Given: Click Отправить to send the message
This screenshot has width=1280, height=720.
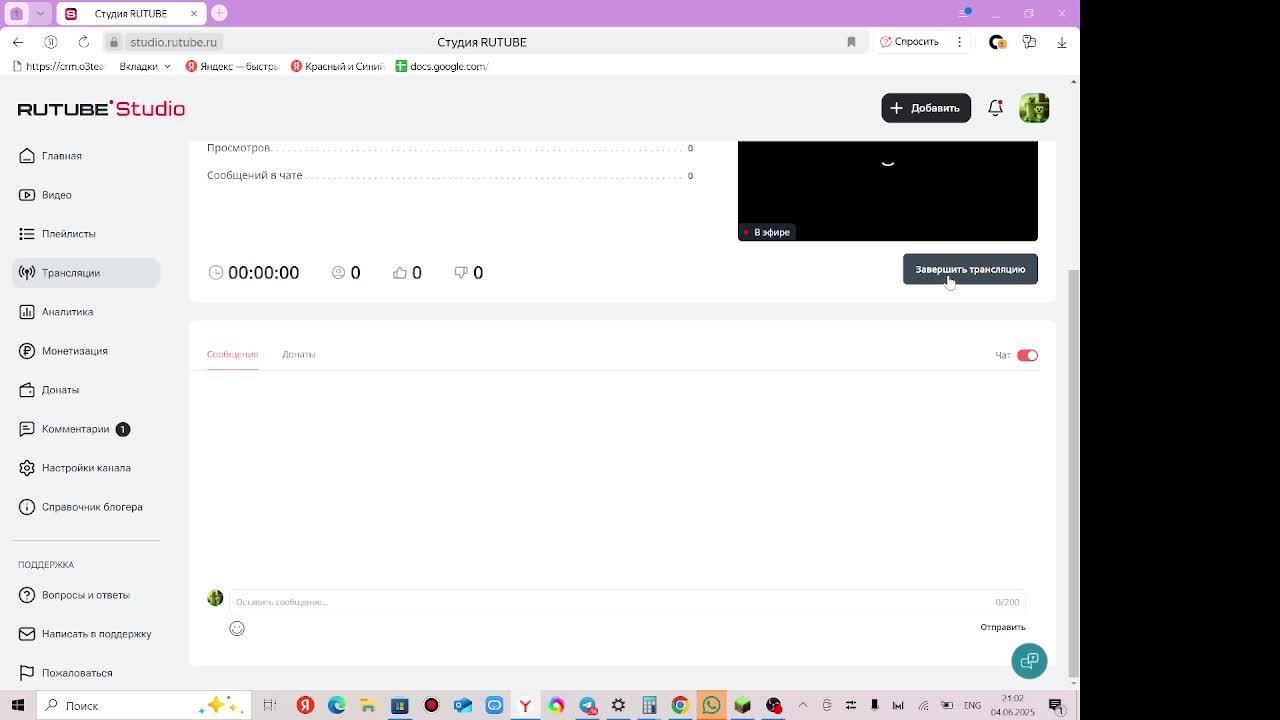Looking at the screenshot, I should tap(1003, 627).
